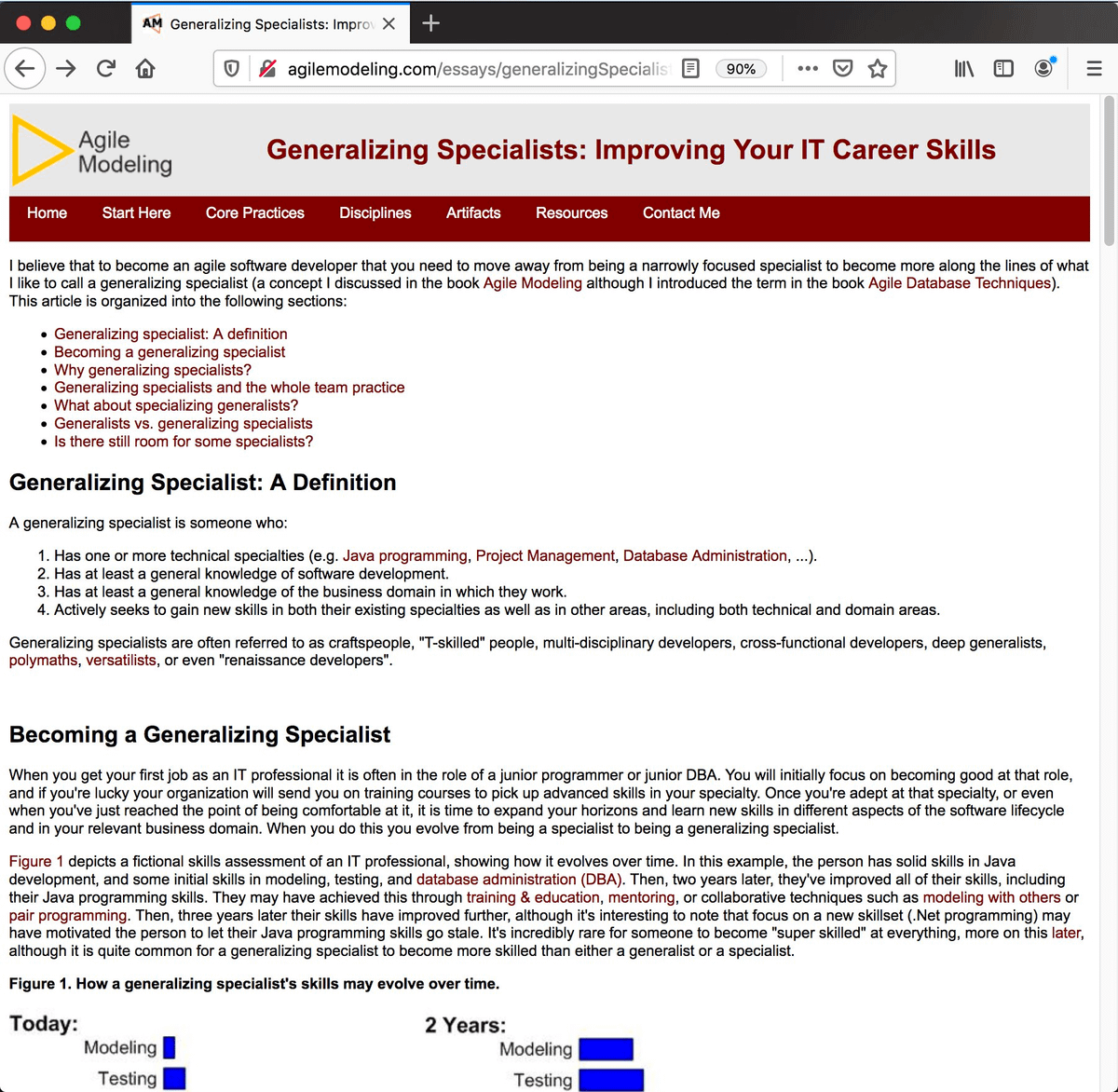Click the browser Back arrow button
Image resolution: width=1118 pixels, height=1092 pixels.
tap(25, 69)
